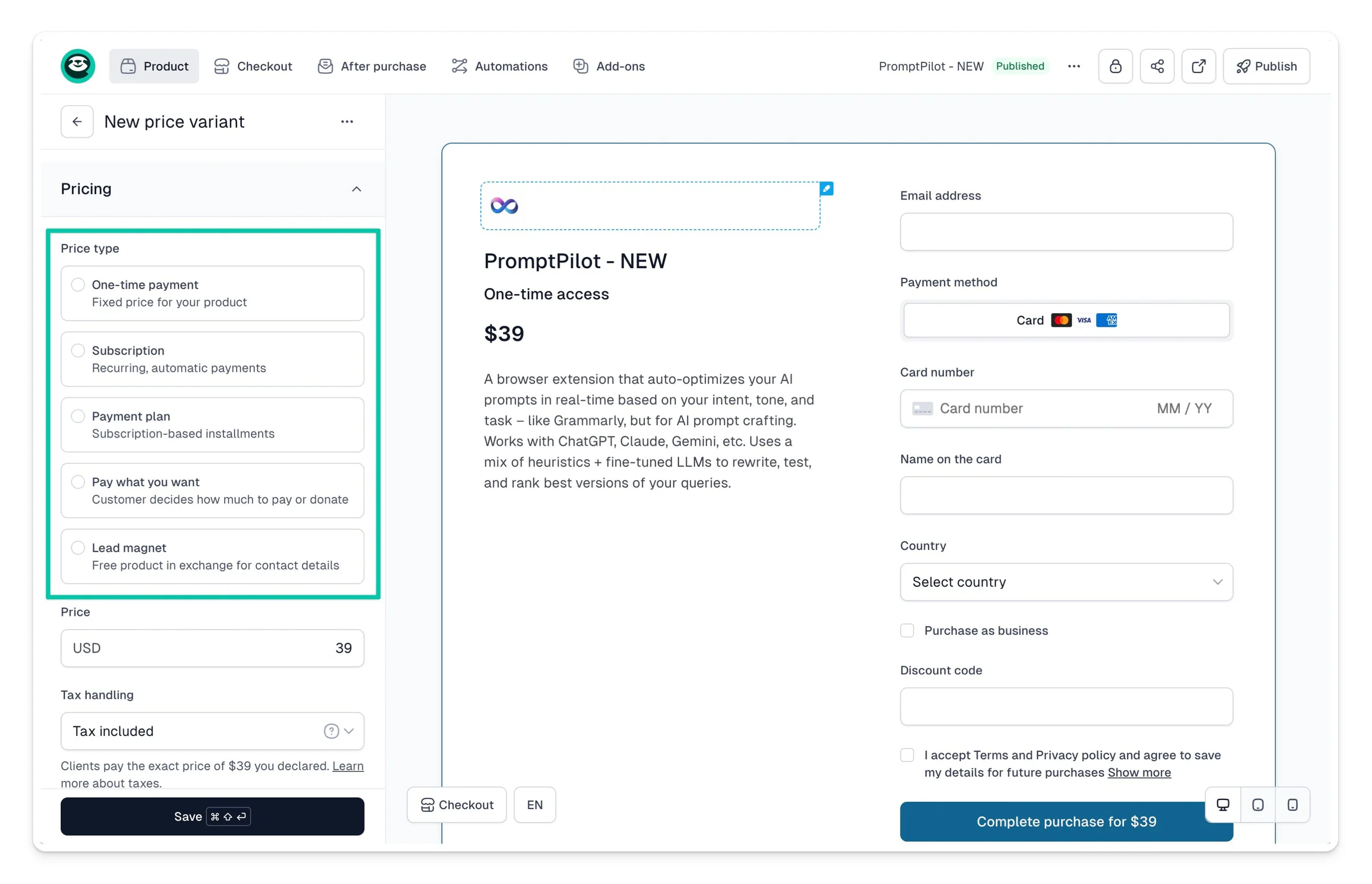1372x884 pixels.
Task: Click the Discount code field
Action: (1066, 706)
